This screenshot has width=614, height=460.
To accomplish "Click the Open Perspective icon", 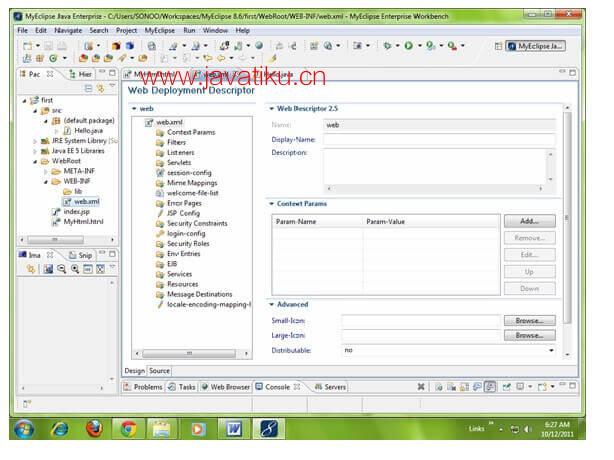I will [498, 46].
